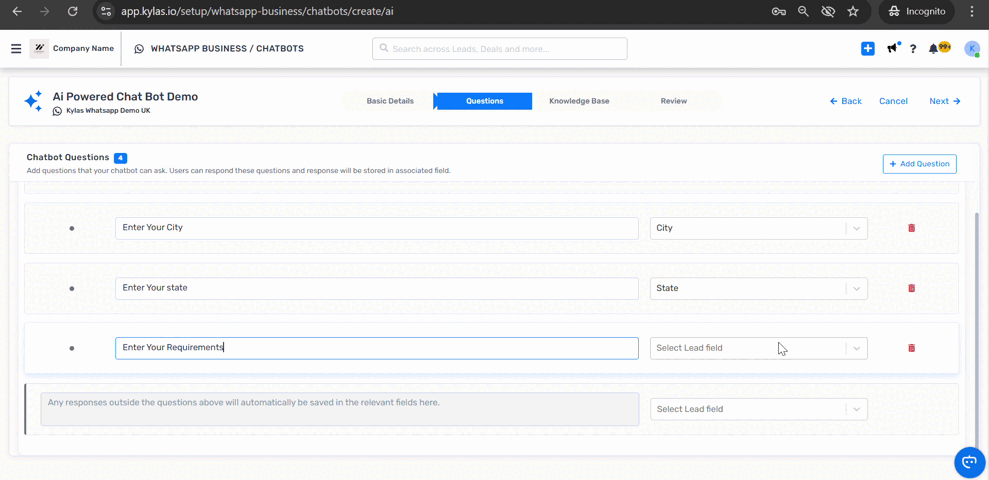Click the Add Question button
989x480 pixels.
pyautogui.click(x=919, y=164)
